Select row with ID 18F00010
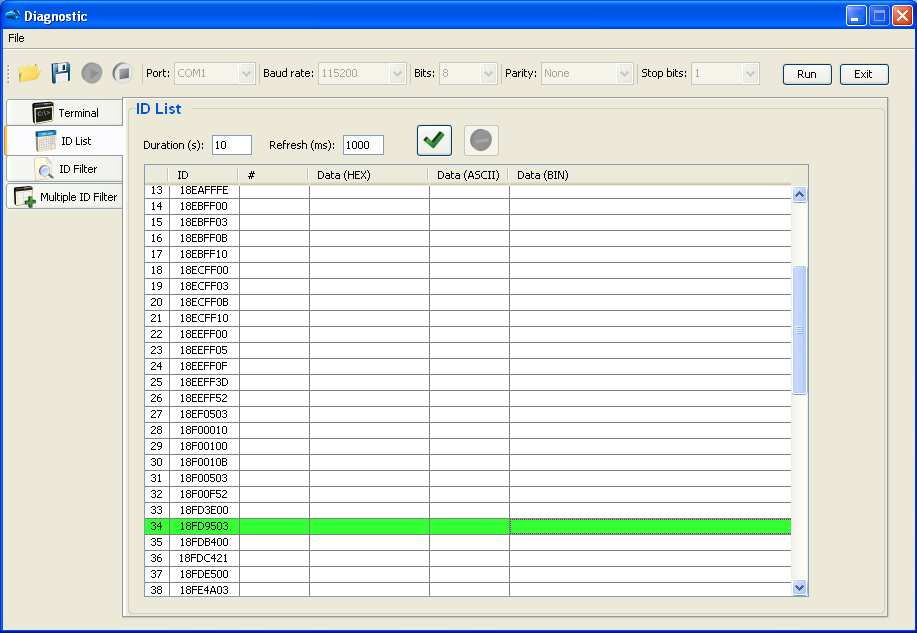917x633 pixels. 468,430
